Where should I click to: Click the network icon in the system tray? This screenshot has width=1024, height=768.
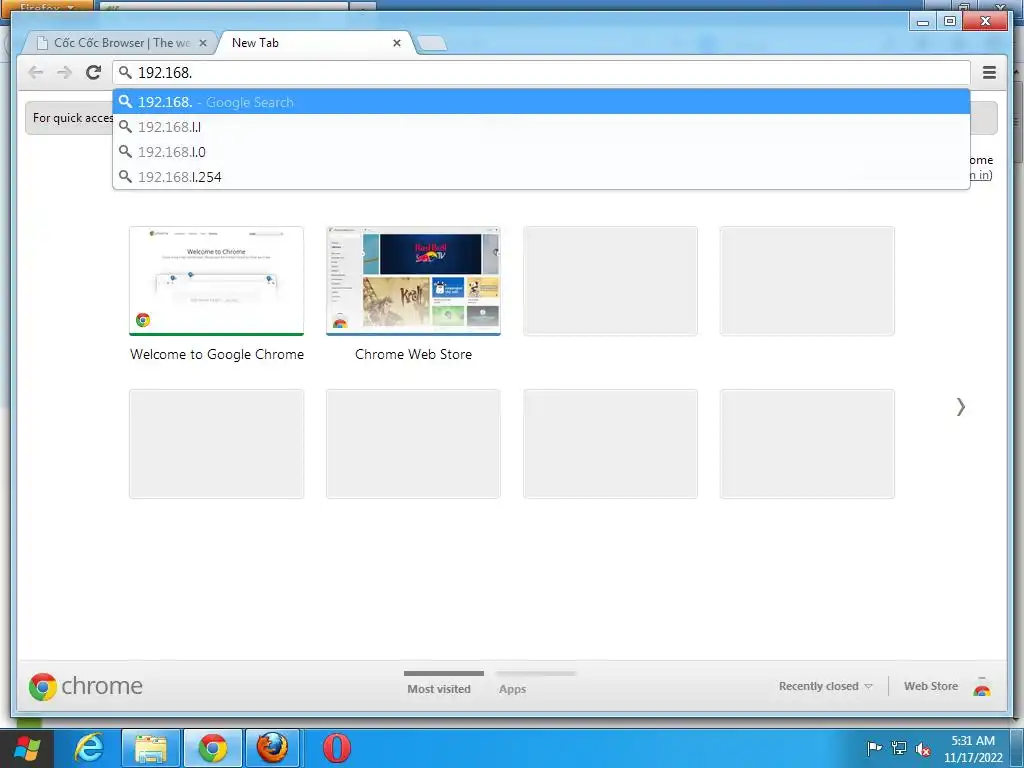pos(899,748)
